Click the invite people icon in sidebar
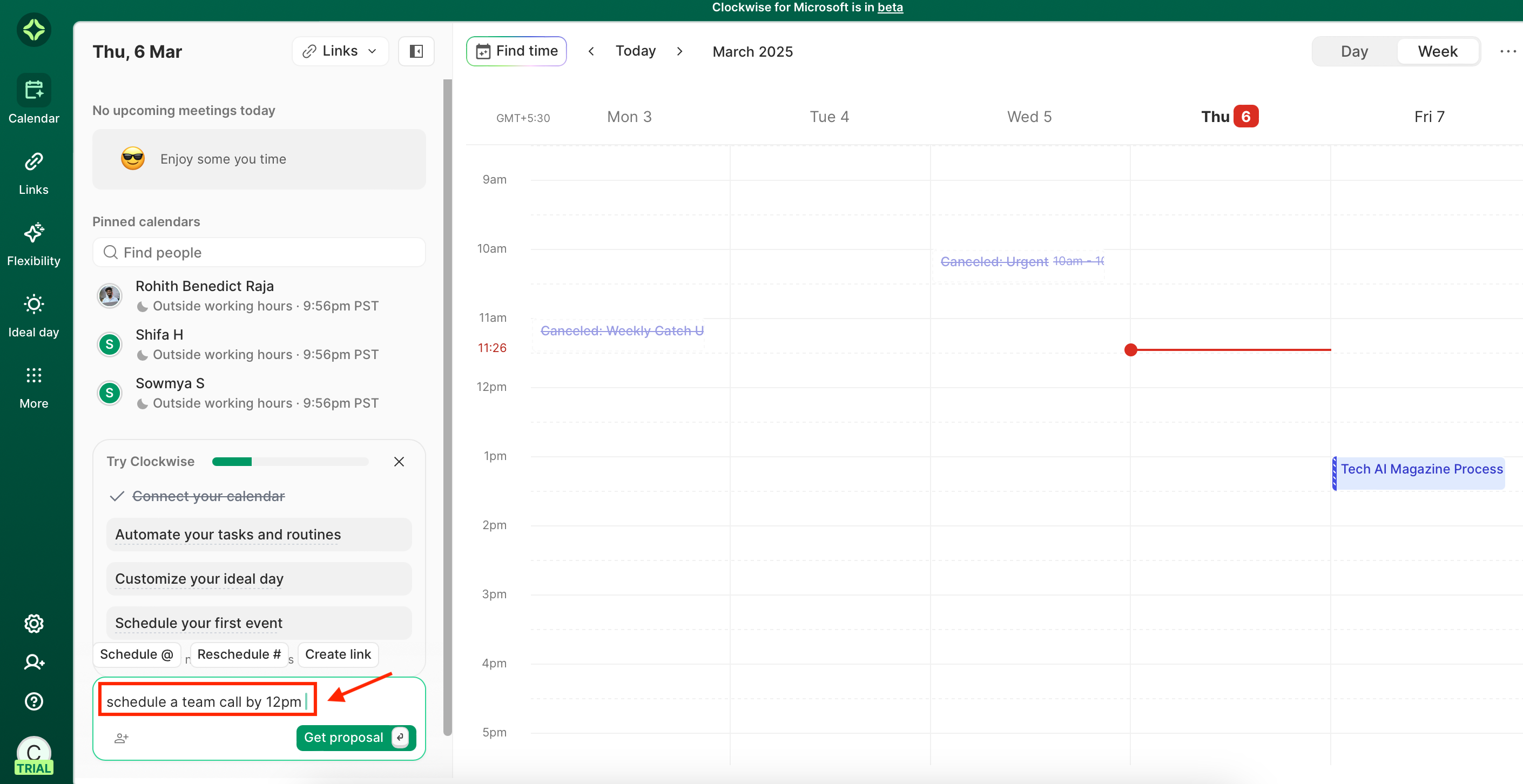The height and width of the screenshot is (784, 1523). tap(33, 662)
